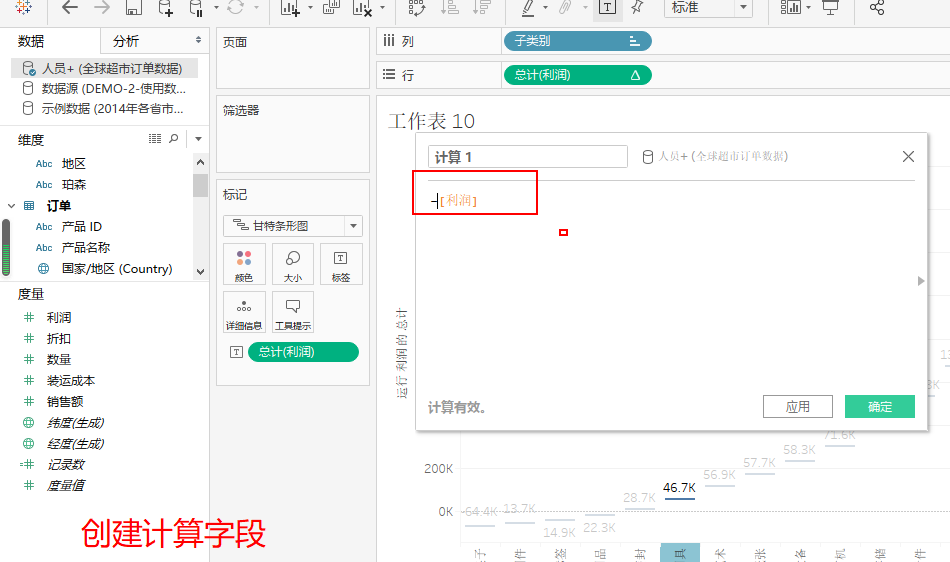Click the 标签 marks card button
The width and height of the screenshot is (950, 562).
341,264
